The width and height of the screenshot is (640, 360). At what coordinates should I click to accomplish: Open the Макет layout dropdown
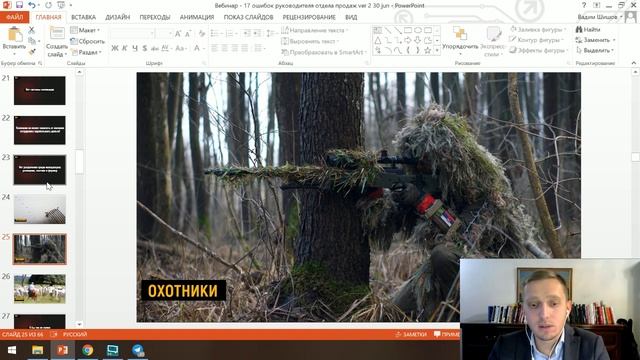point(85,30)
